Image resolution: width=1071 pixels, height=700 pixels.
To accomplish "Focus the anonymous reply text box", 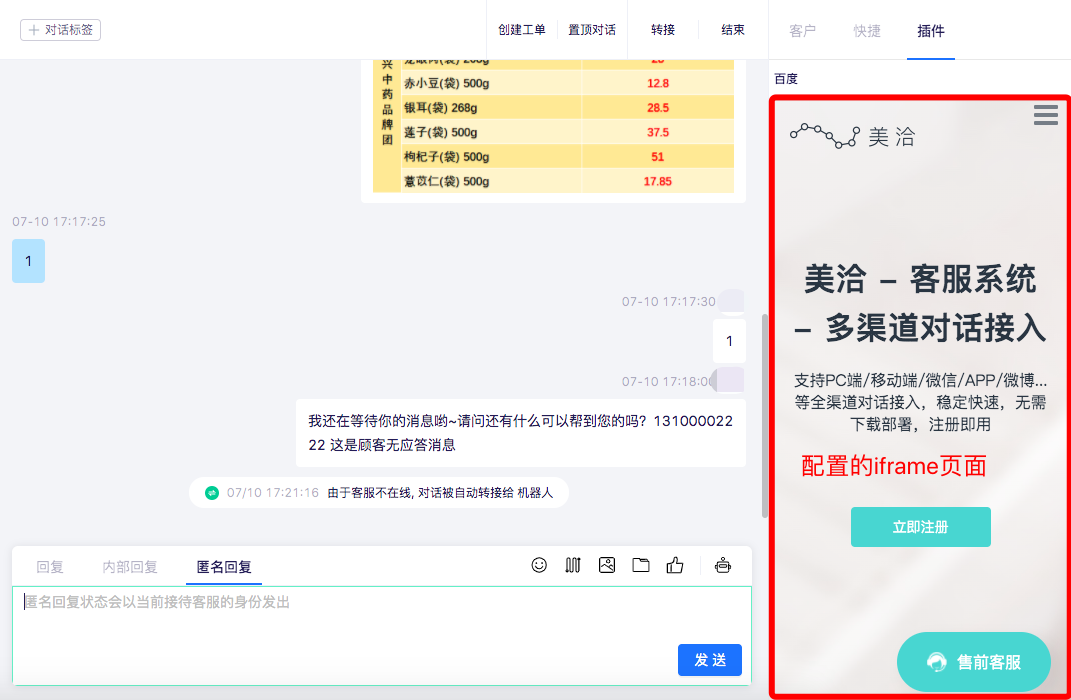I will tap(382, 635).
